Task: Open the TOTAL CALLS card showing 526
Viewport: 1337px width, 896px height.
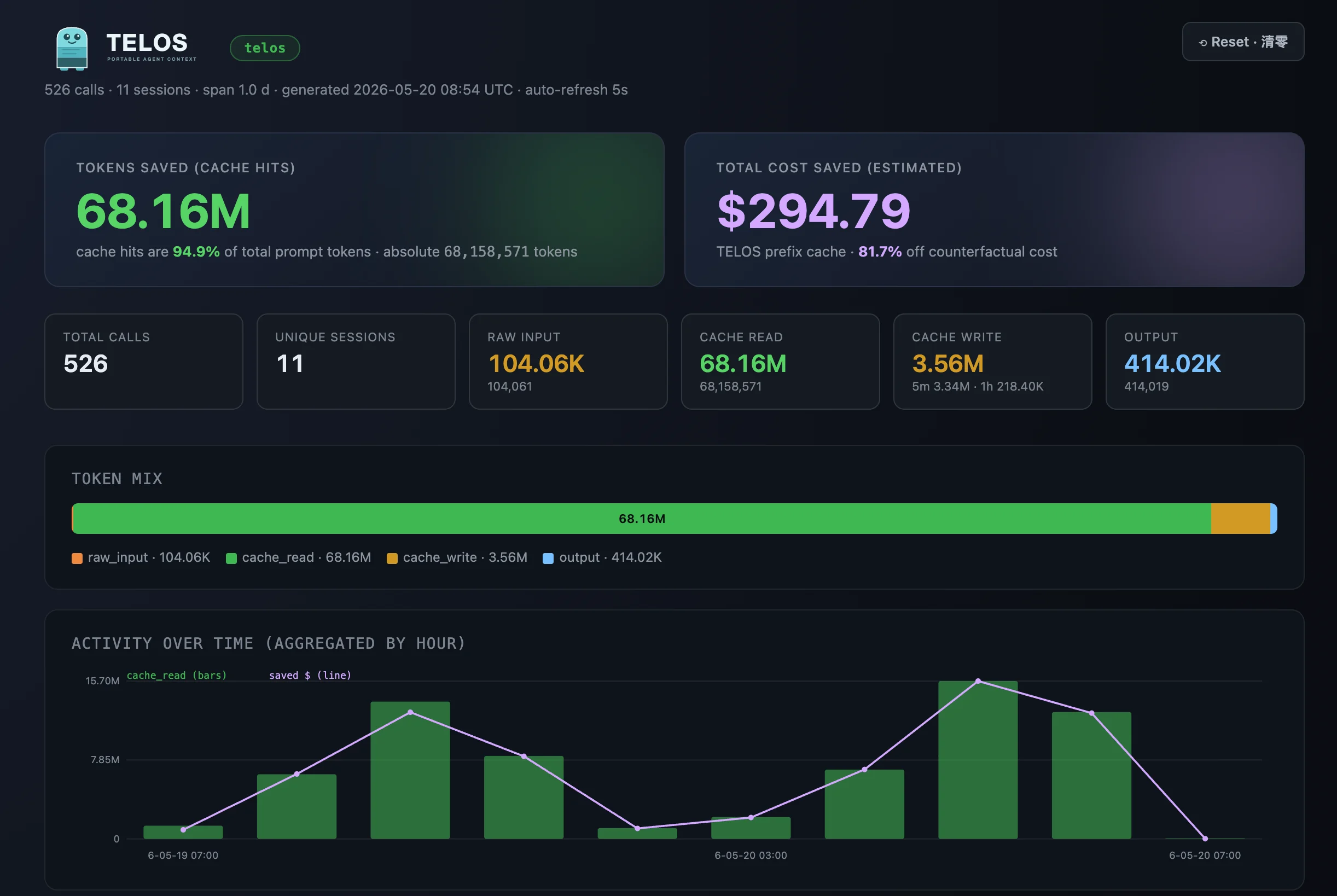Action: 144,361
